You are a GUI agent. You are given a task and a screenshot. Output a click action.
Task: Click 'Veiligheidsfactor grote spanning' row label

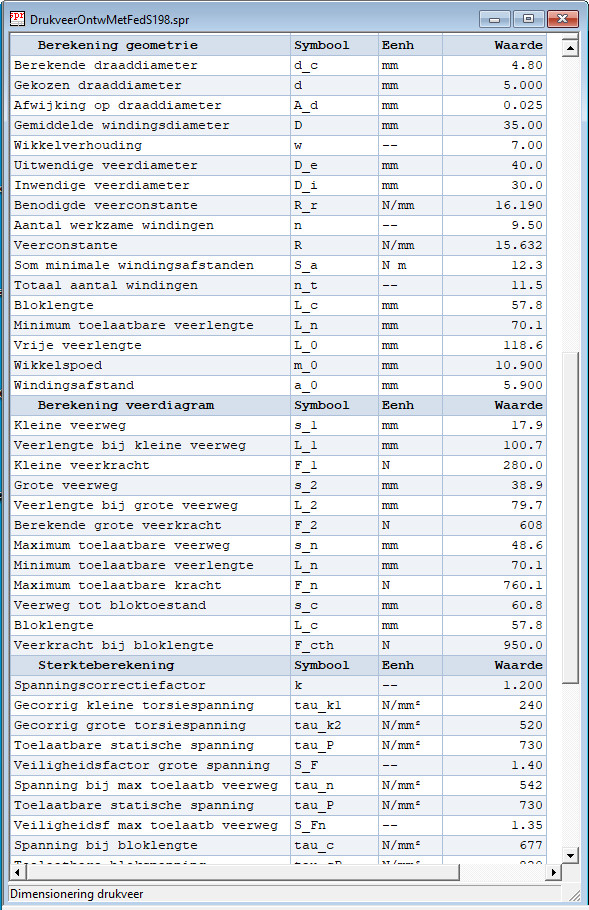click(x=142, y=765)
